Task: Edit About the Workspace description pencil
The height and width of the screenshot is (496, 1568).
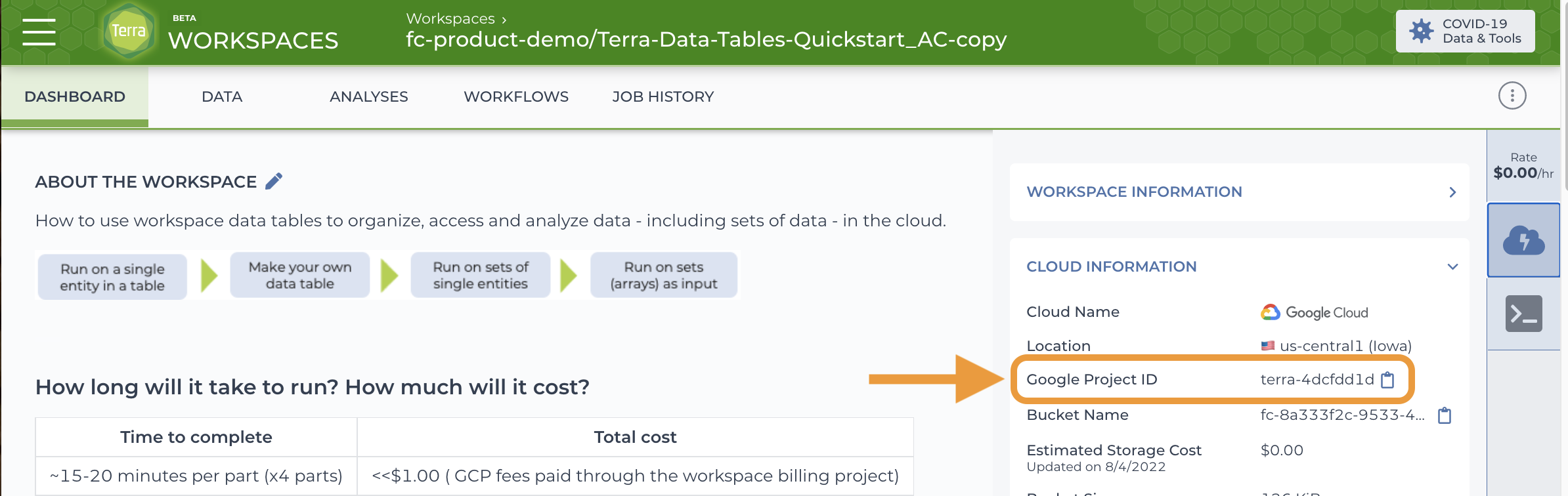Action: coord(274,181)
